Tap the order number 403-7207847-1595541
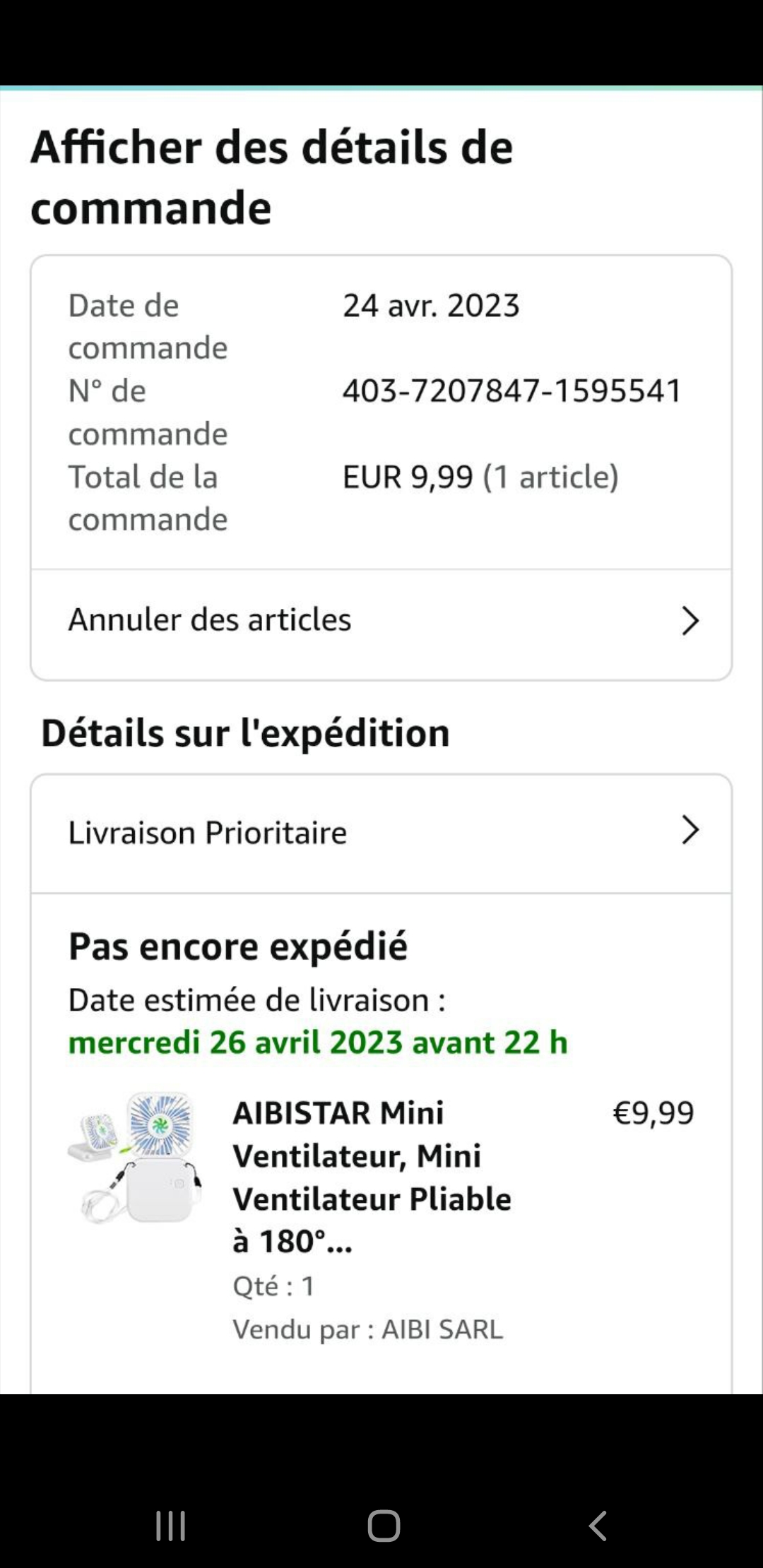 click(511, 391)
